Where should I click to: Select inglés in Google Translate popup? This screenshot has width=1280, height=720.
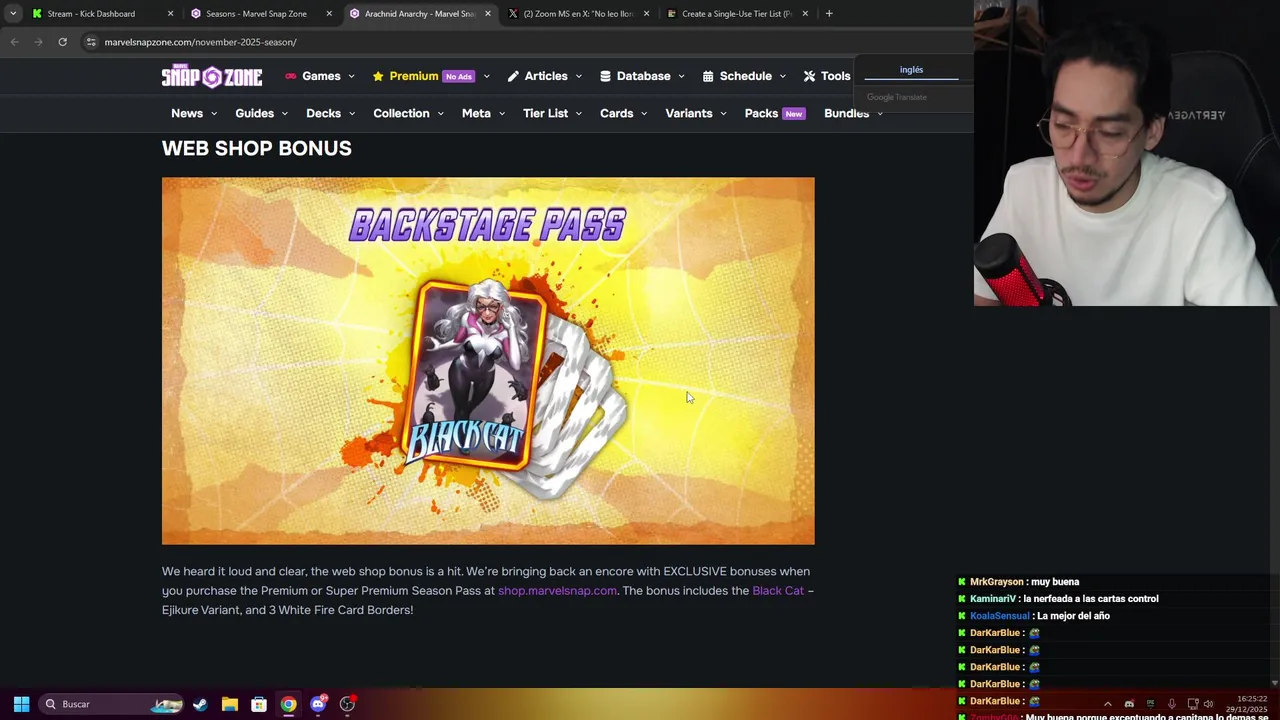point(911,70)
